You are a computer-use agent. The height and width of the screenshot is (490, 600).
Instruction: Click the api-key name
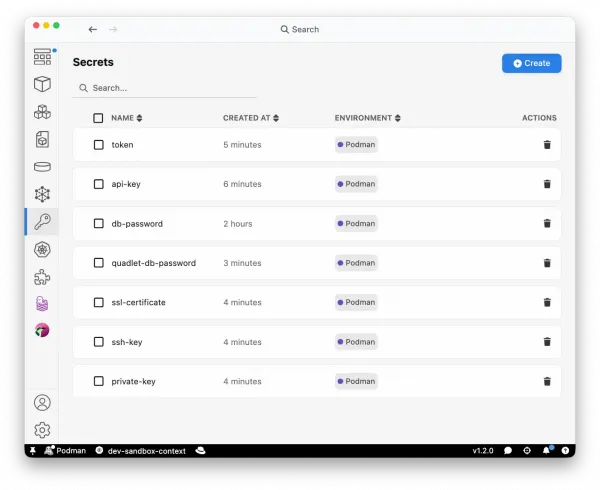click(126, 184)
